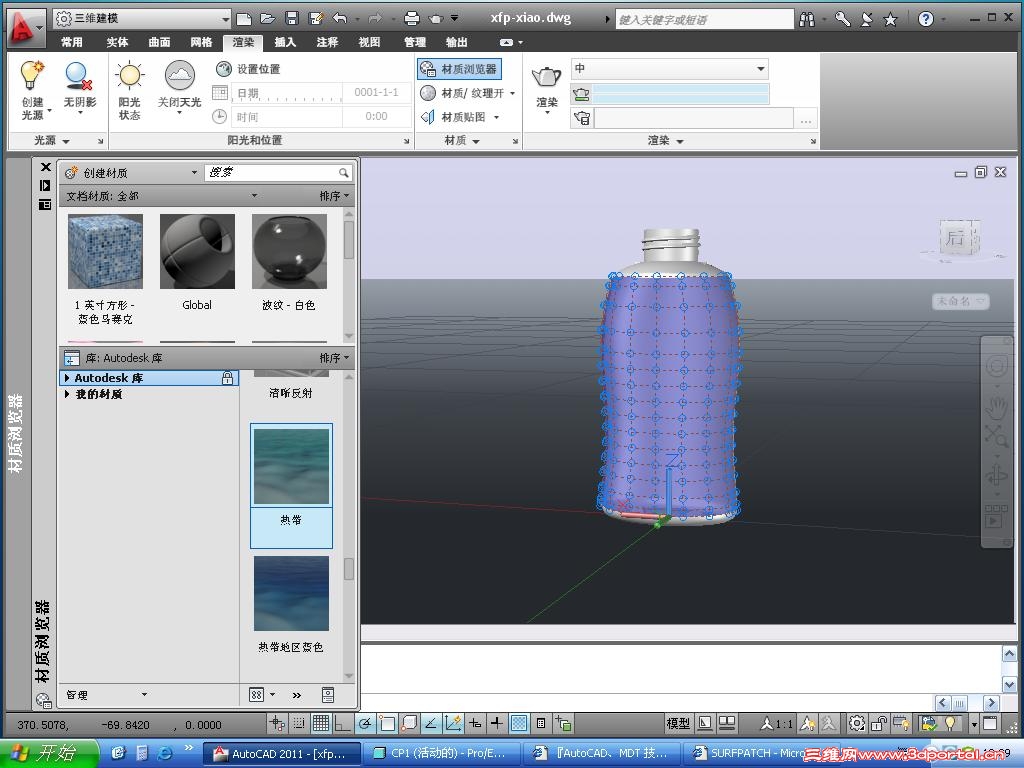The image size is (1024, 768).
Task: Click the Set Location (设置位置) globe icon
Action: point(223,69)
